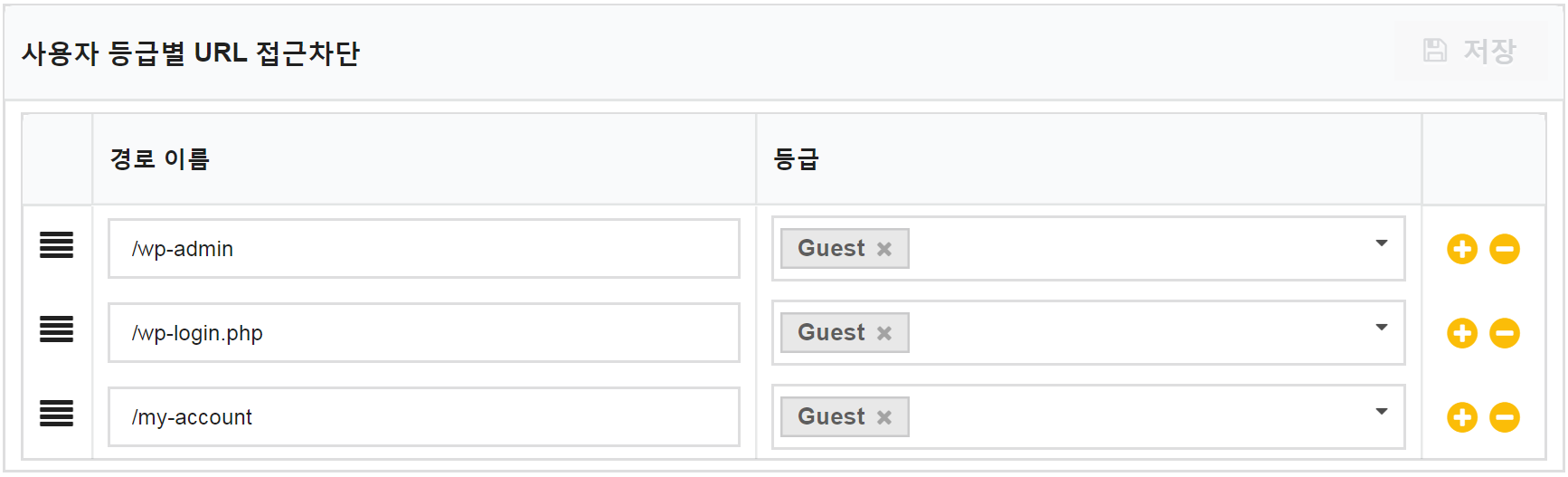The width and height of the screenshot is (1568, 477).
Task: Focus the /wp-login.php path field
Action: pos(424,333)
